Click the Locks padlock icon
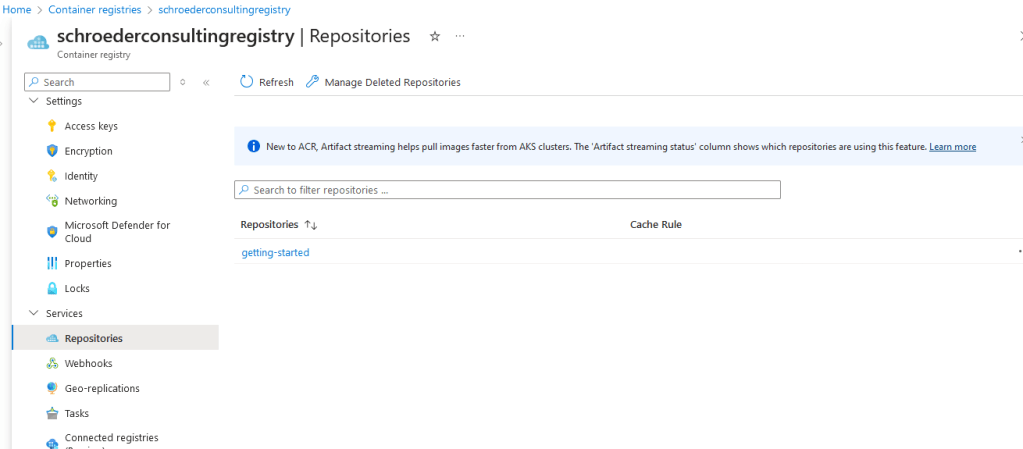Screen dimensions: 1023x449 coord(52,289)
